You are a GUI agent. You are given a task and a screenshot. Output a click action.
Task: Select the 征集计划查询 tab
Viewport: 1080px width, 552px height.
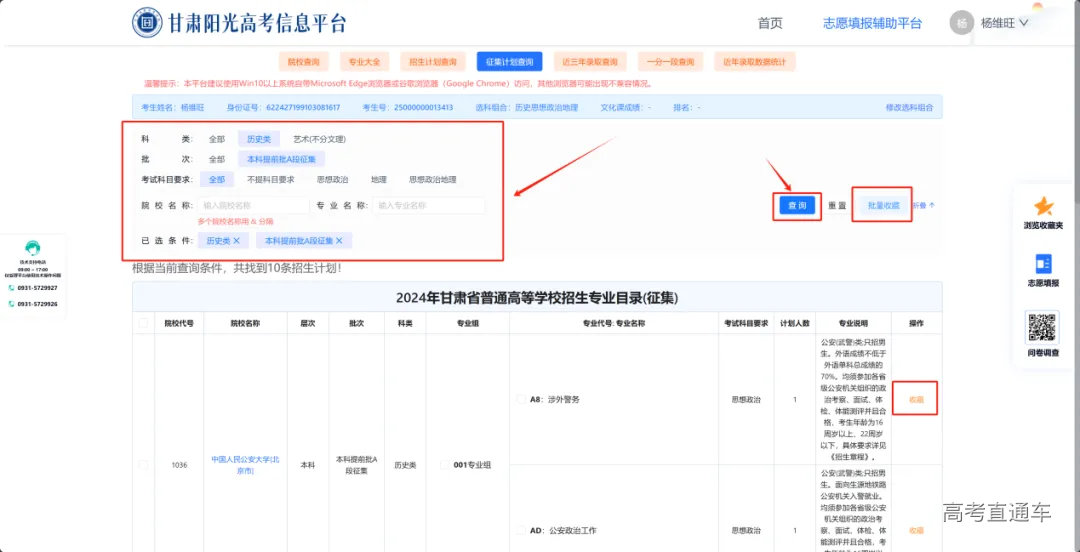click(509, 61)
